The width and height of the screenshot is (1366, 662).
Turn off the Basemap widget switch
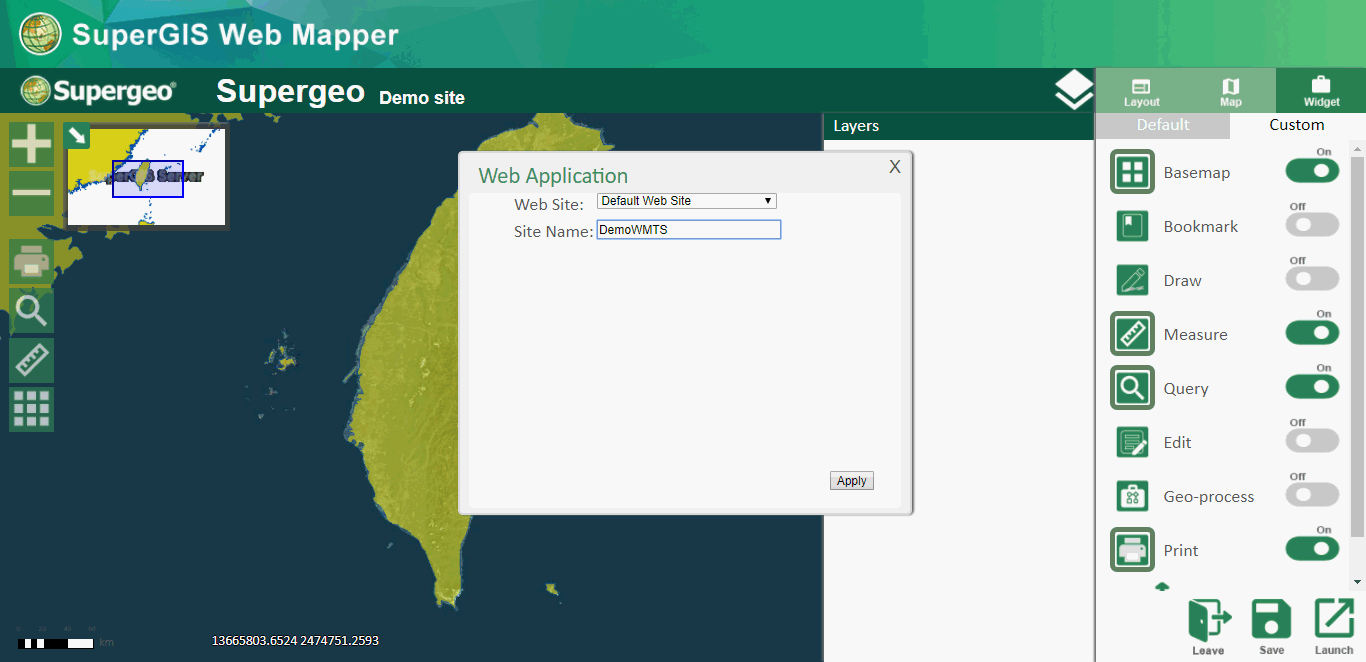click(1312, 171)
